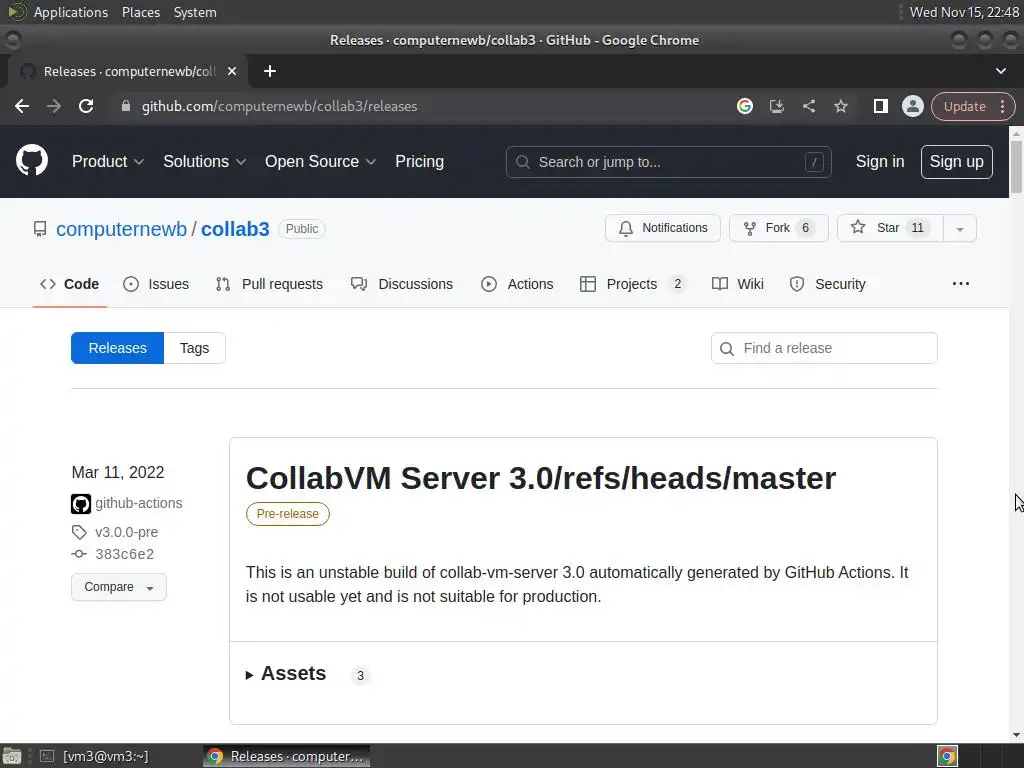Switch to the Pull requests tab
Image resolution: width=1024 pixels, height=768 pixels.
[269, 284]
